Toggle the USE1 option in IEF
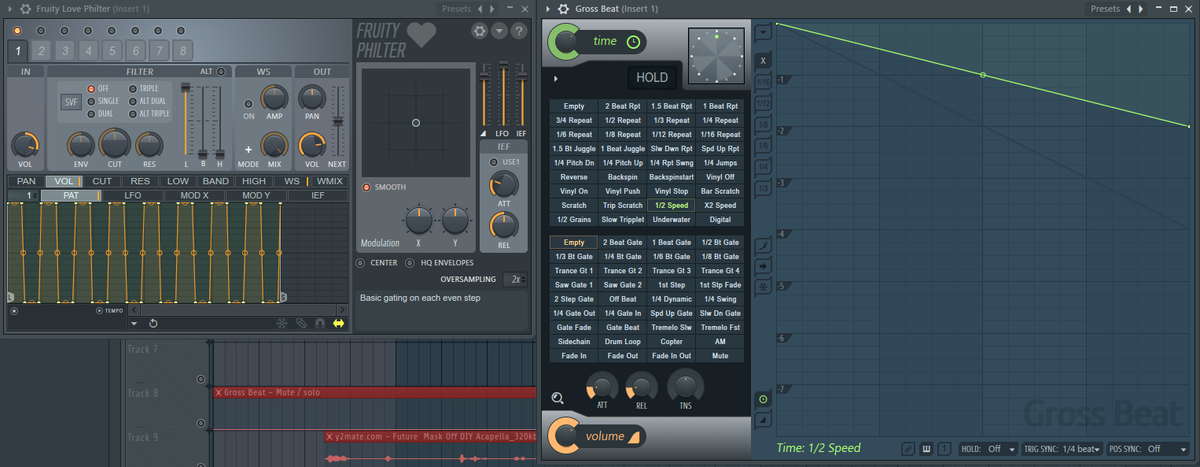 coord(494,161)
